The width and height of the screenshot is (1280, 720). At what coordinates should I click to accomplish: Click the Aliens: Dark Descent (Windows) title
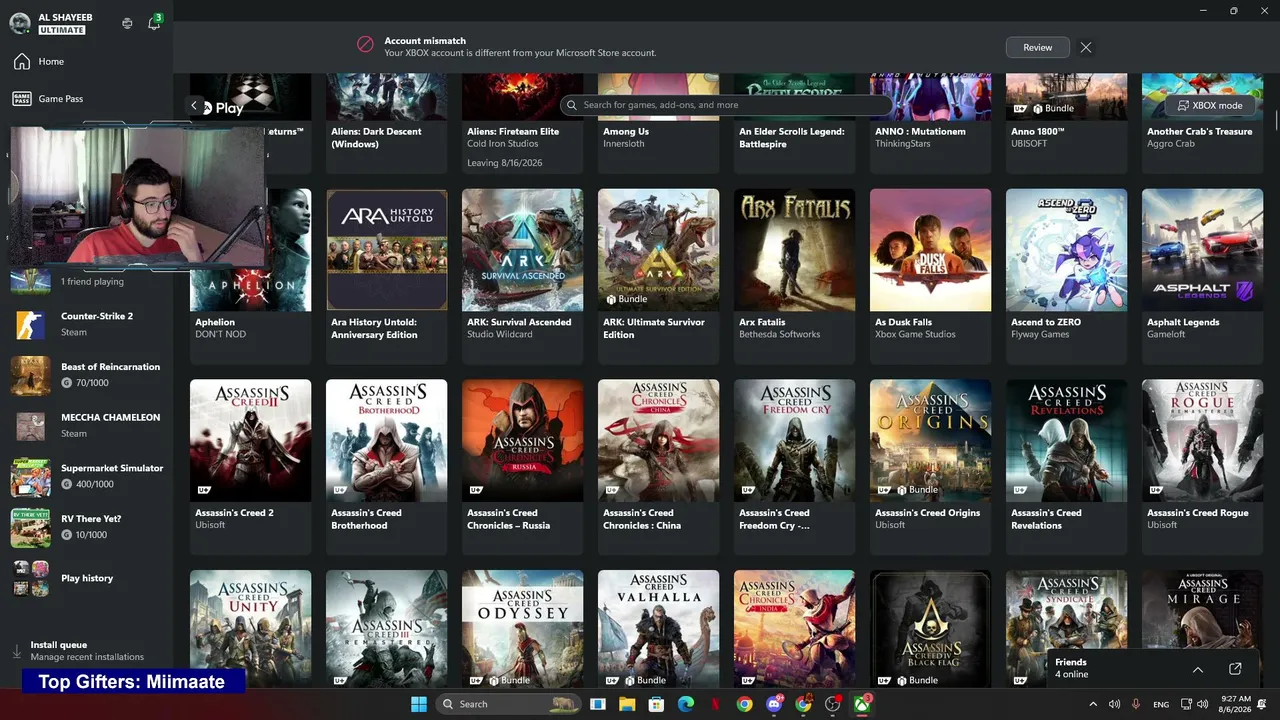tap(376, 138)
